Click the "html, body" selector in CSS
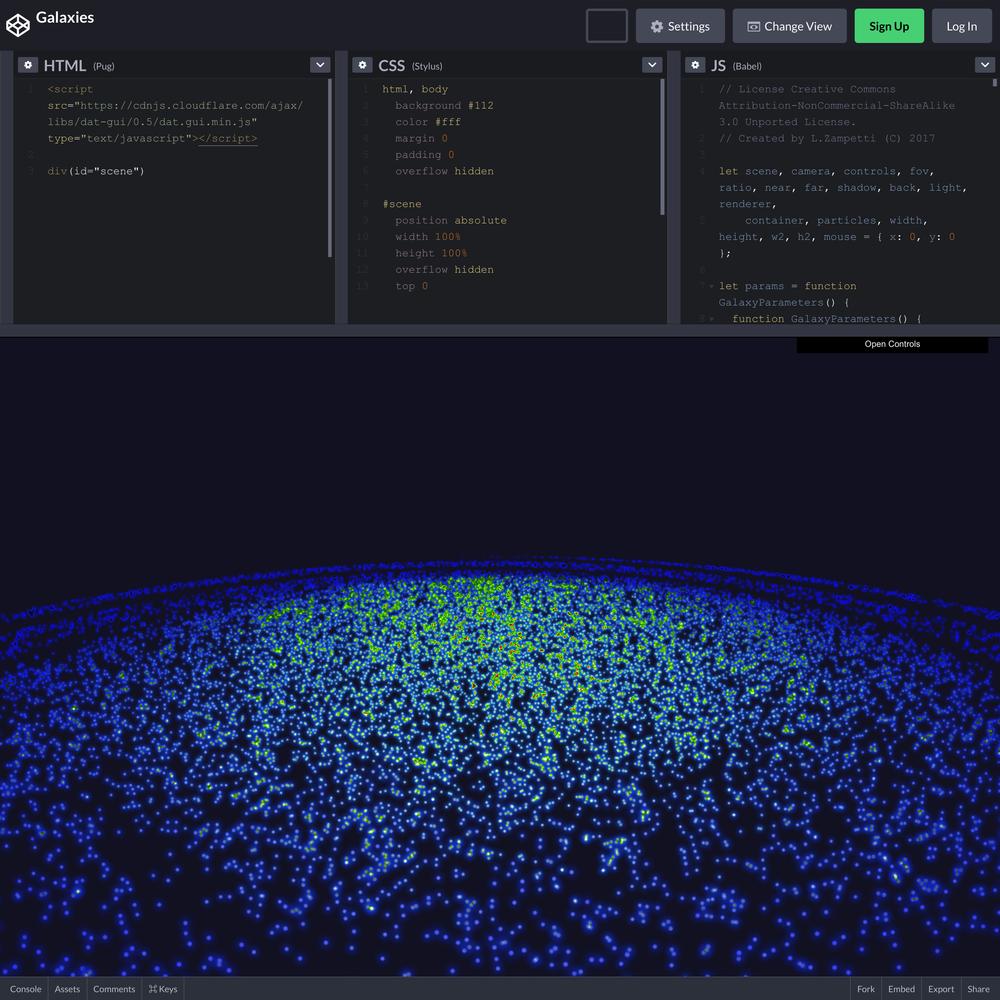The image size is (1000, 1000). pos(415,89)
